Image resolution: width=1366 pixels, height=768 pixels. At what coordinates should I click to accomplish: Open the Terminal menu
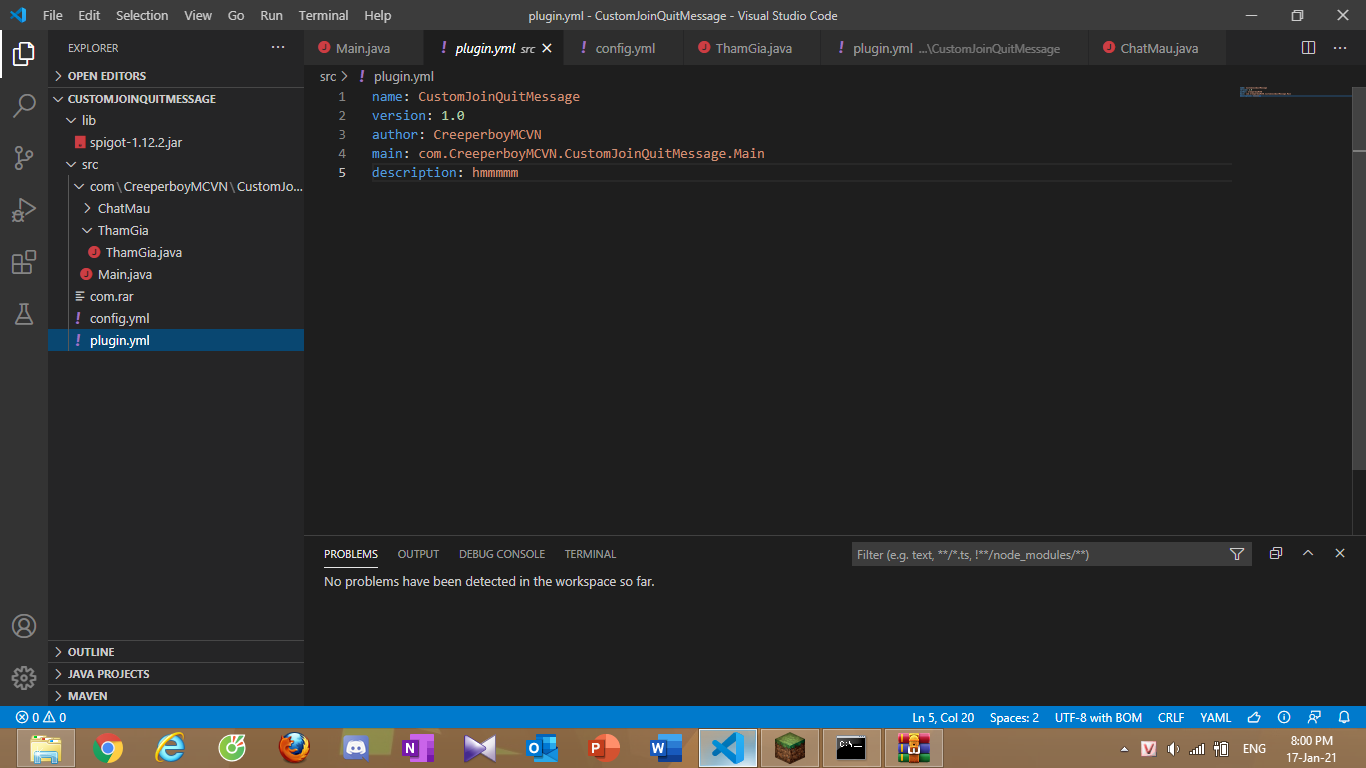[x=323, y=15]
